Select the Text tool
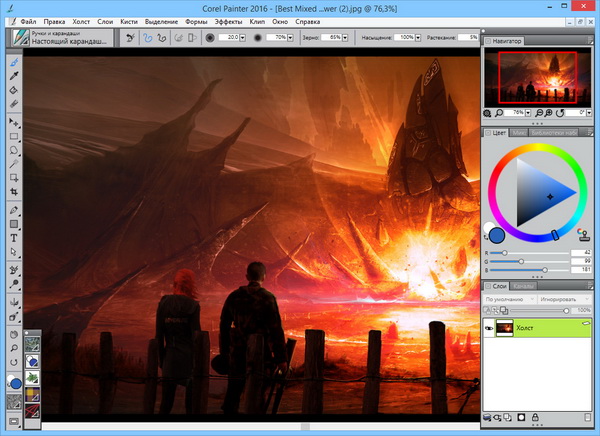Image resolution: width=600 pixels, height=436 pixels. coord(14,238)
